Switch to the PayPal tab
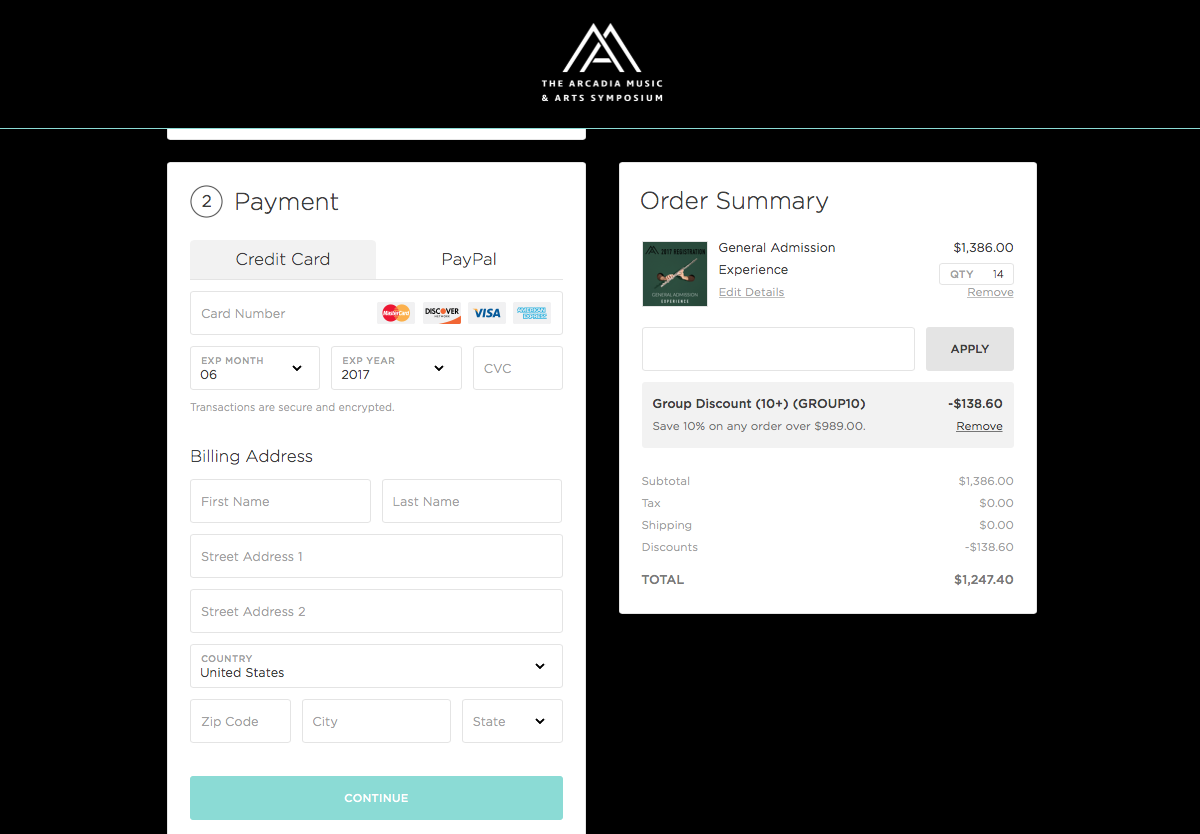The height and width of the screenshot is (834, 1200). (469, 259)
